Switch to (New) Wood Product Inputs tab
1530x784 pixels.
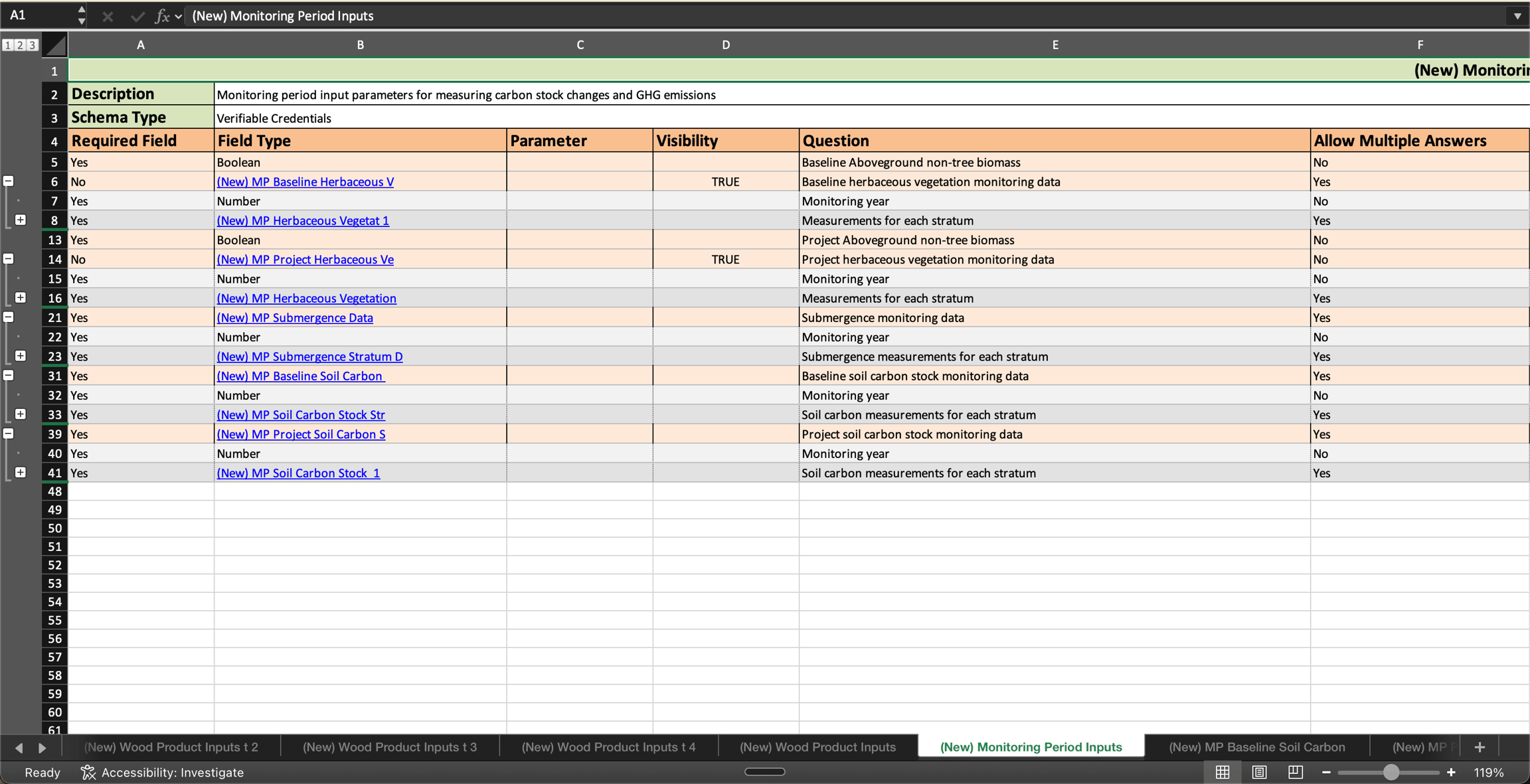817,747
